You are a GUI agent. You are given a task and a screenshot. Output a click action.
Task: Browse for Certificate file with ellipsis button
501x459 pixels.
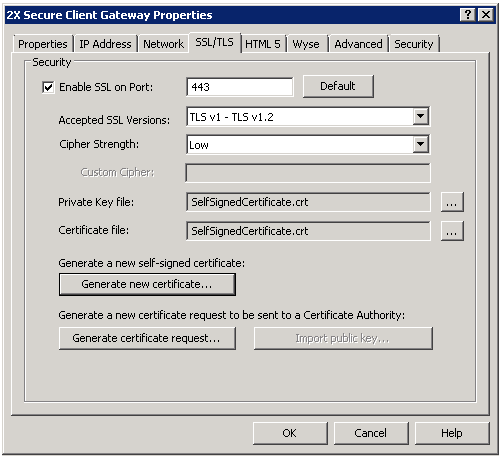(452, 231)
